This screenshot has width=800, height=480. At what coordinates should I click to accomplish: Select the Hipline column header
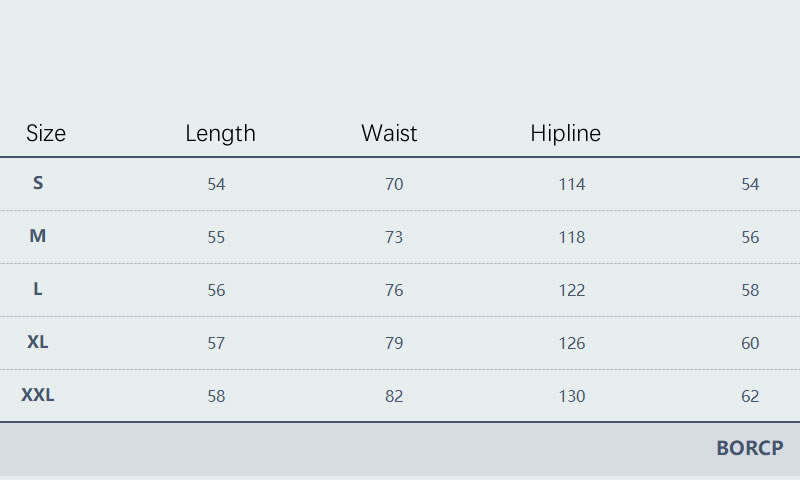point(565,133)
